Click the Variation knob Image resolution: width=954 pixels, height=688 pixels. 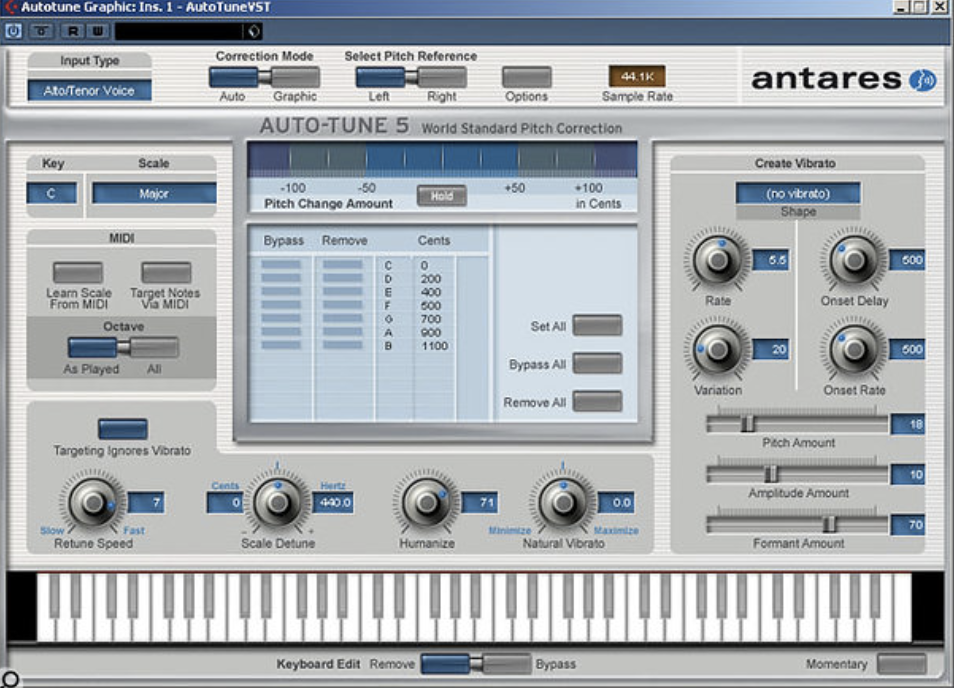pyautogui.click(x=718, y=349)
